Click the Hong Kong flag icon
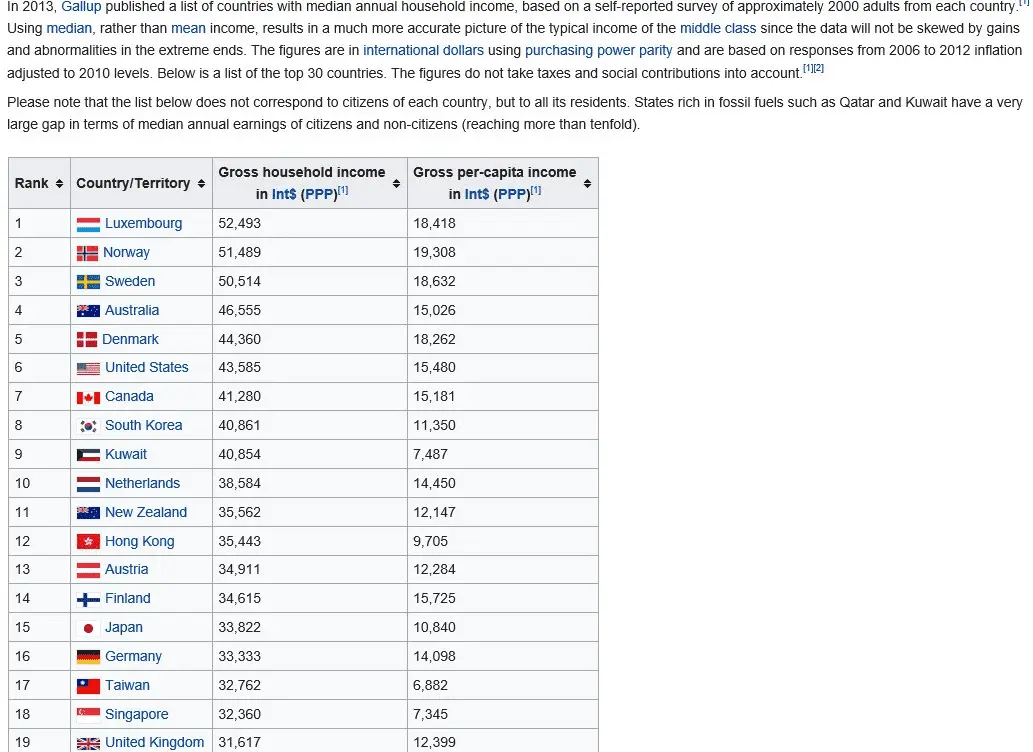This screenshot has width=1033, height=752. coord(88,542)
